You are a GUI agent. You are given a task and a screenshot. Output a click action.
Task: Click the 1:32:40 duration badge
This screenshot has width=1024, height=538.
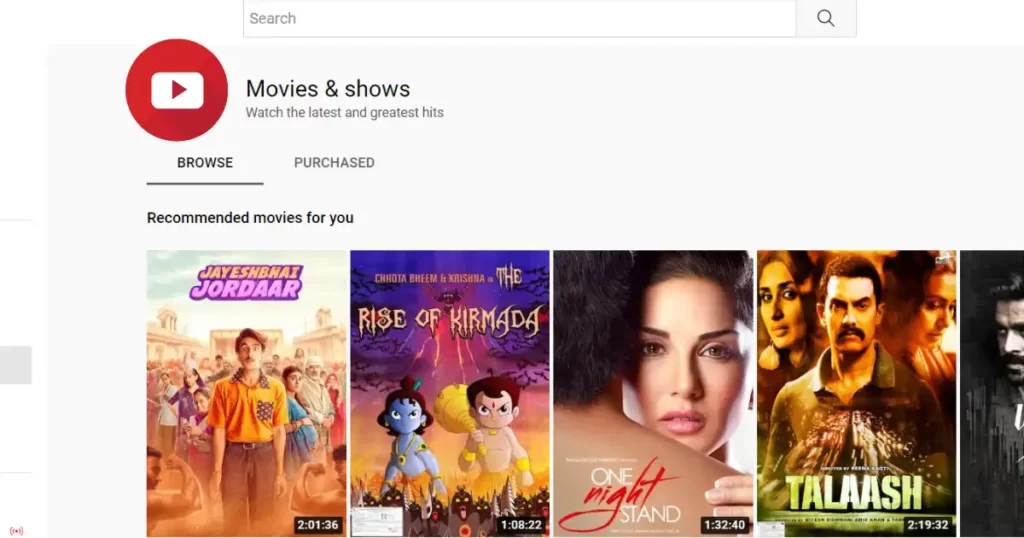pyautogui.click(x=725, y=525)
